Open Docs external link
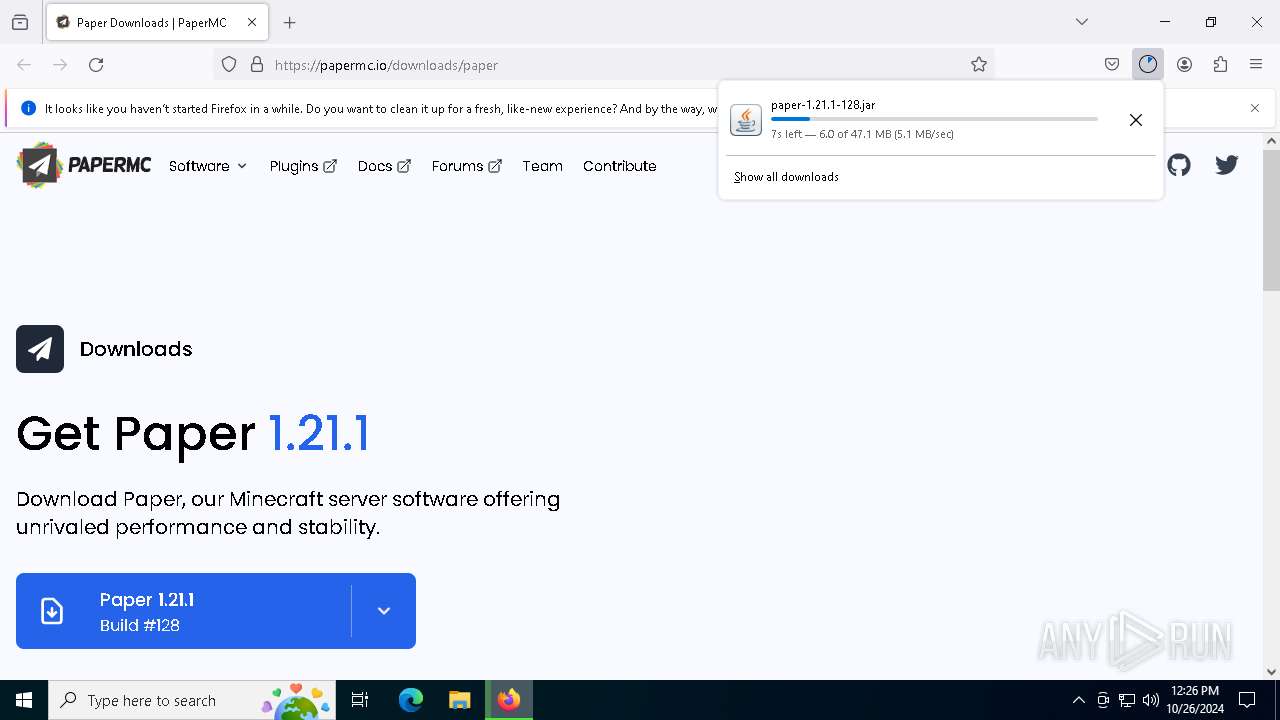1280x720 pixels. pyautogui.click(x=385, y=166)
